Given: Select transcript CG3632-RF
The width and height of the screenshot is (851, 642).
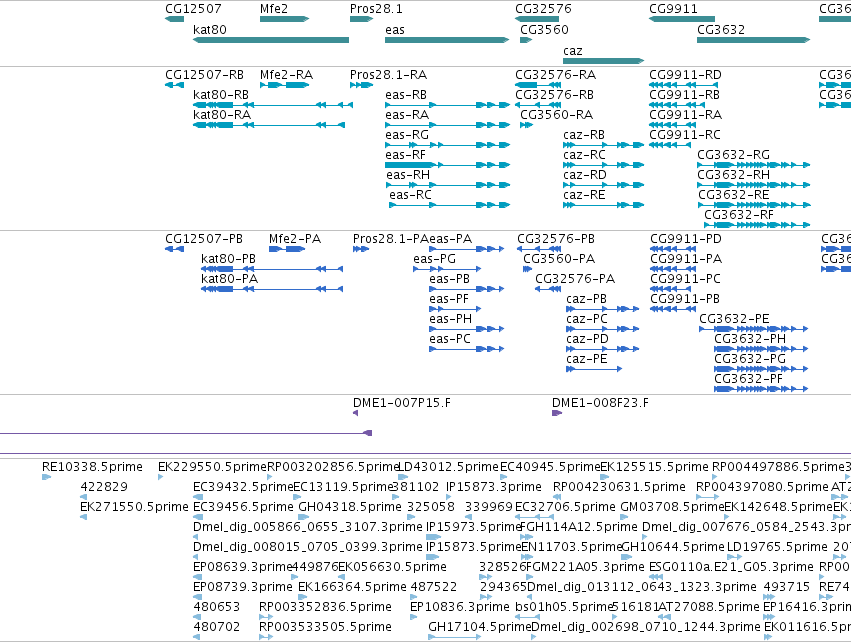Looking at the screenshot, I should [x=739, y=215].
